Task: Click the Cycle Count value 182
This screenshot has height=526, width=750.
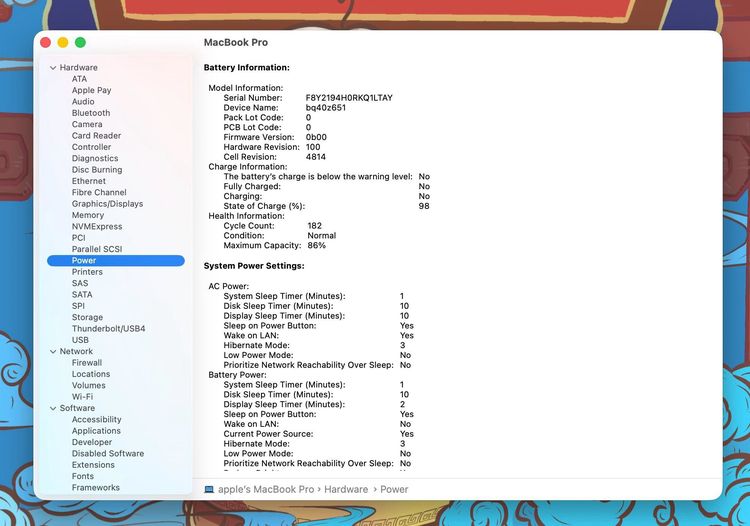Action: pos(314,226)
